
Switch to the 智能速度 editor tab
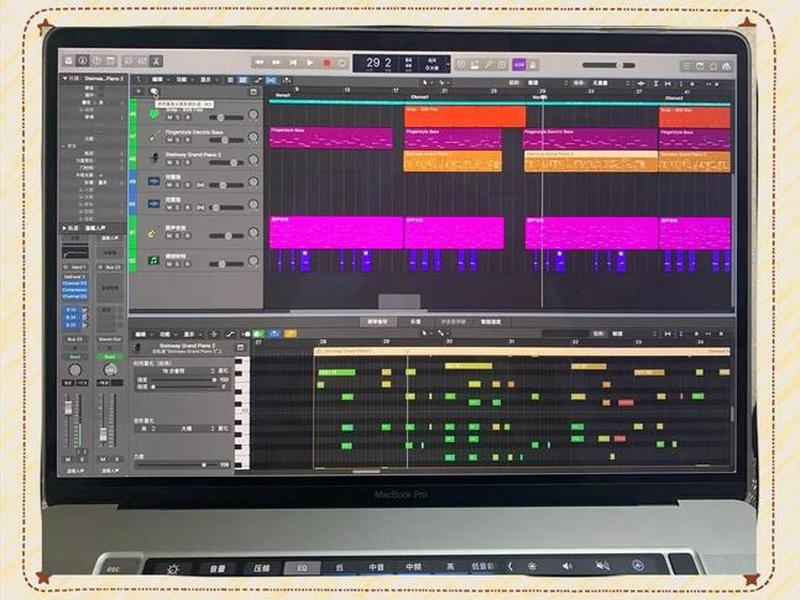coord(490,322)
